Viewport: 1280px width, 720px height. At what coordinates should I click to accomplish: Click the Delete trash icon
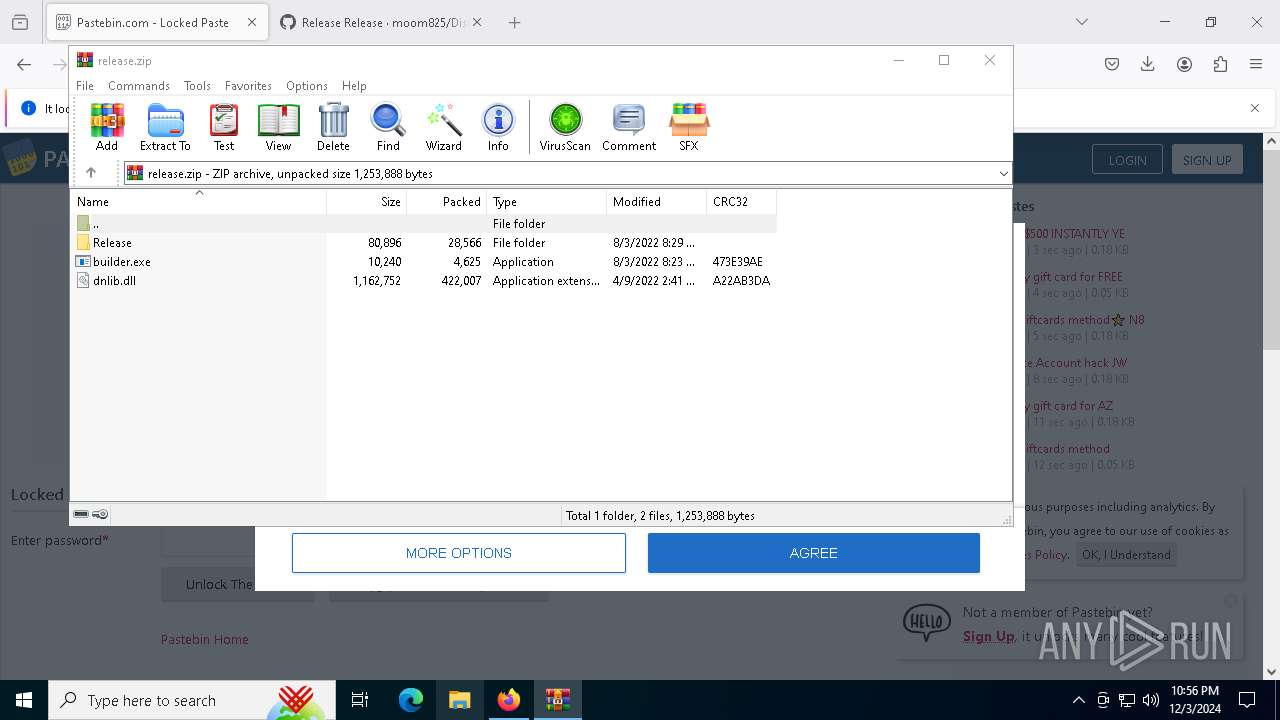tap(333, 127)
